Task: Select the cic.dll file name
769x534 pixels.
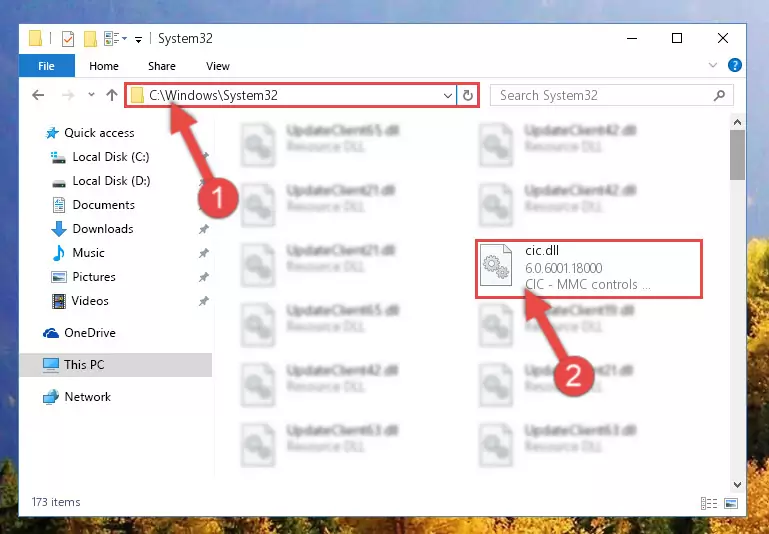Action: [x=542, y=251]
